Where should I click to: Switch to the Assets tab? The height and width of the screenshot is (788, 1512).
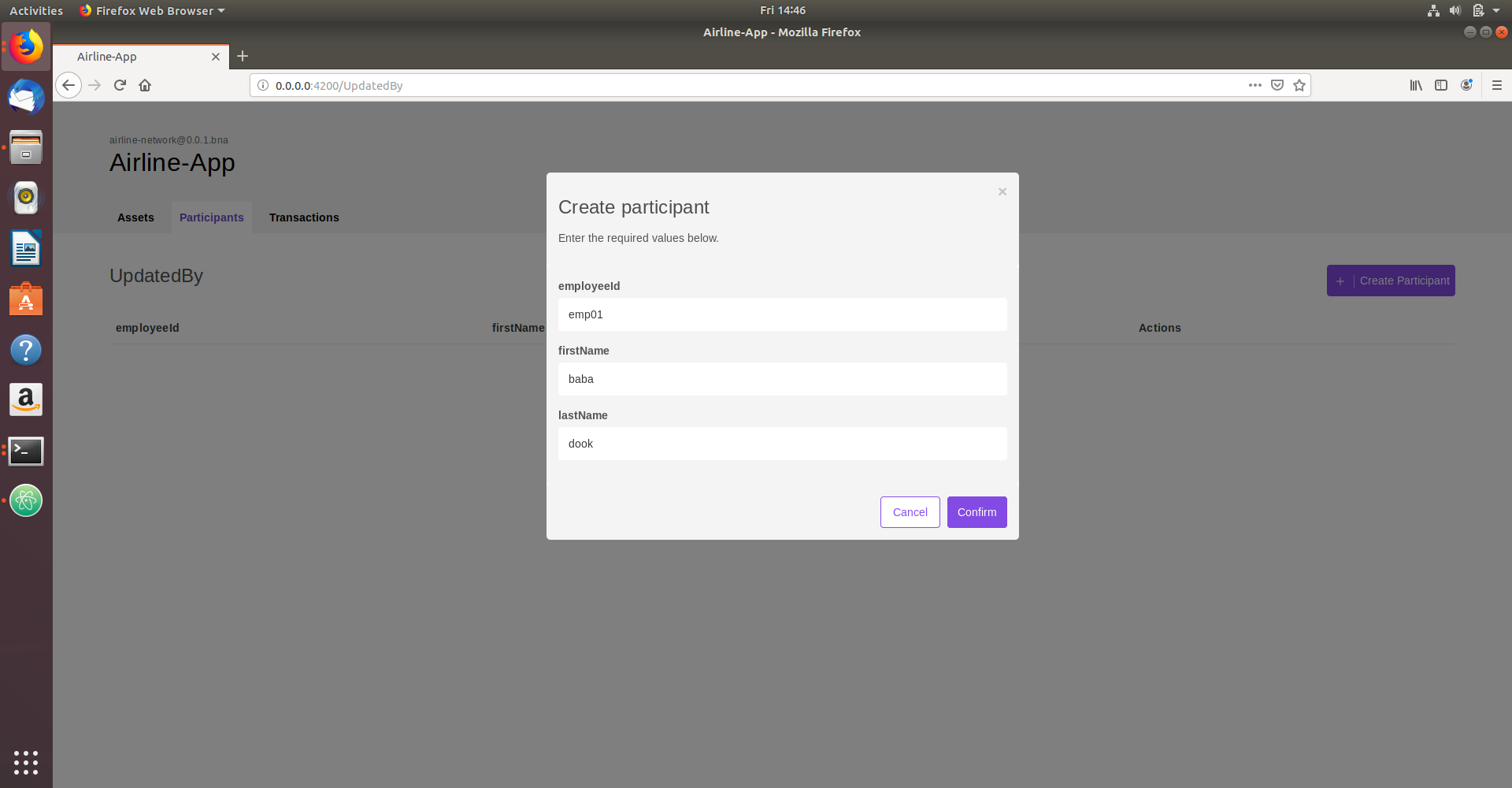pyautogui.click(x=135, y=217)
